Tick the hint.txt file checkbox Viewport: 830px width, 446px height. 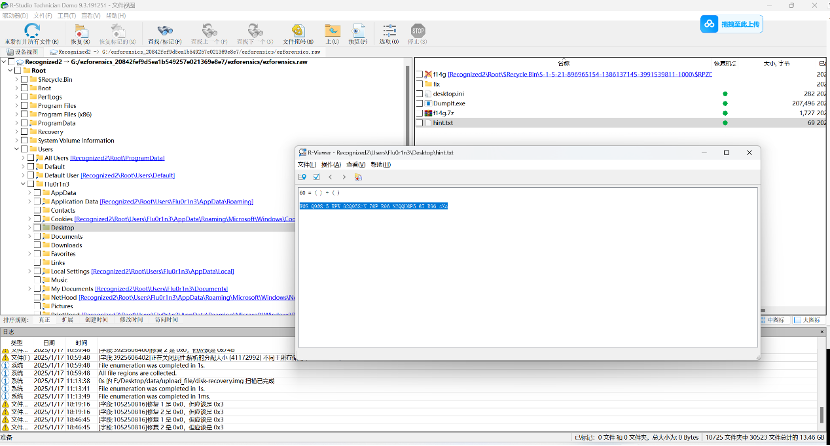[419, 123]
